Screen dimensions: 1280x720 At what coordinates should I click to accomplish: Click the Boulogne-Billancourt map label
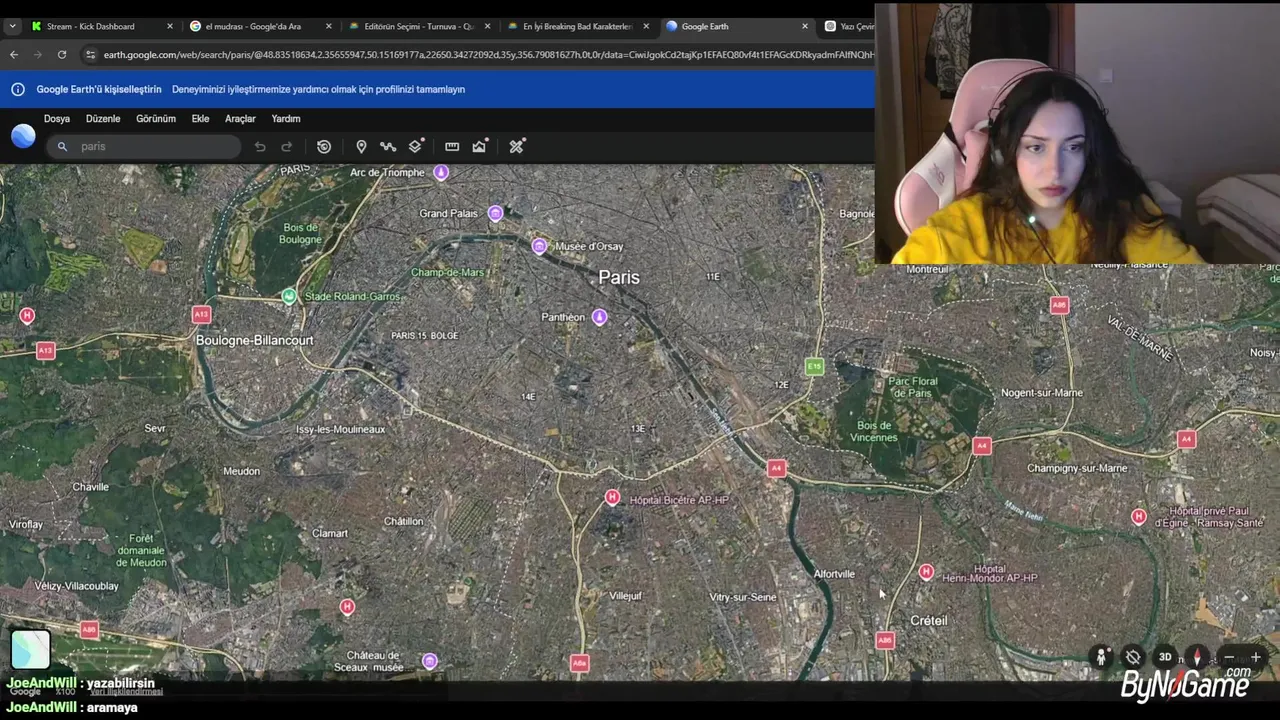[255, 340]
